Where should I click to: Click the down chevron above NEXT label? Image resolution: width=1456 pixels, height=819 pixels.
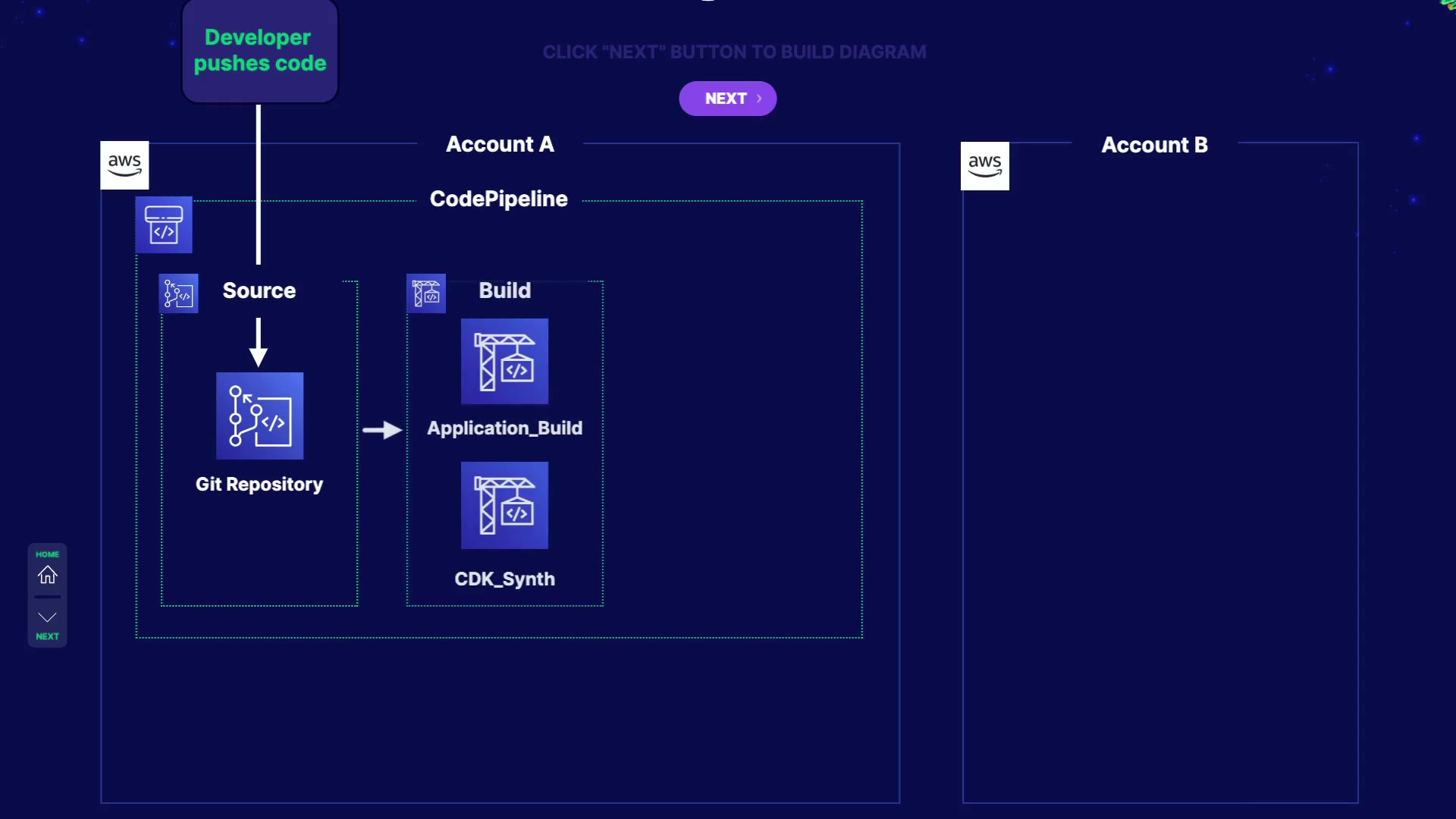47,617
